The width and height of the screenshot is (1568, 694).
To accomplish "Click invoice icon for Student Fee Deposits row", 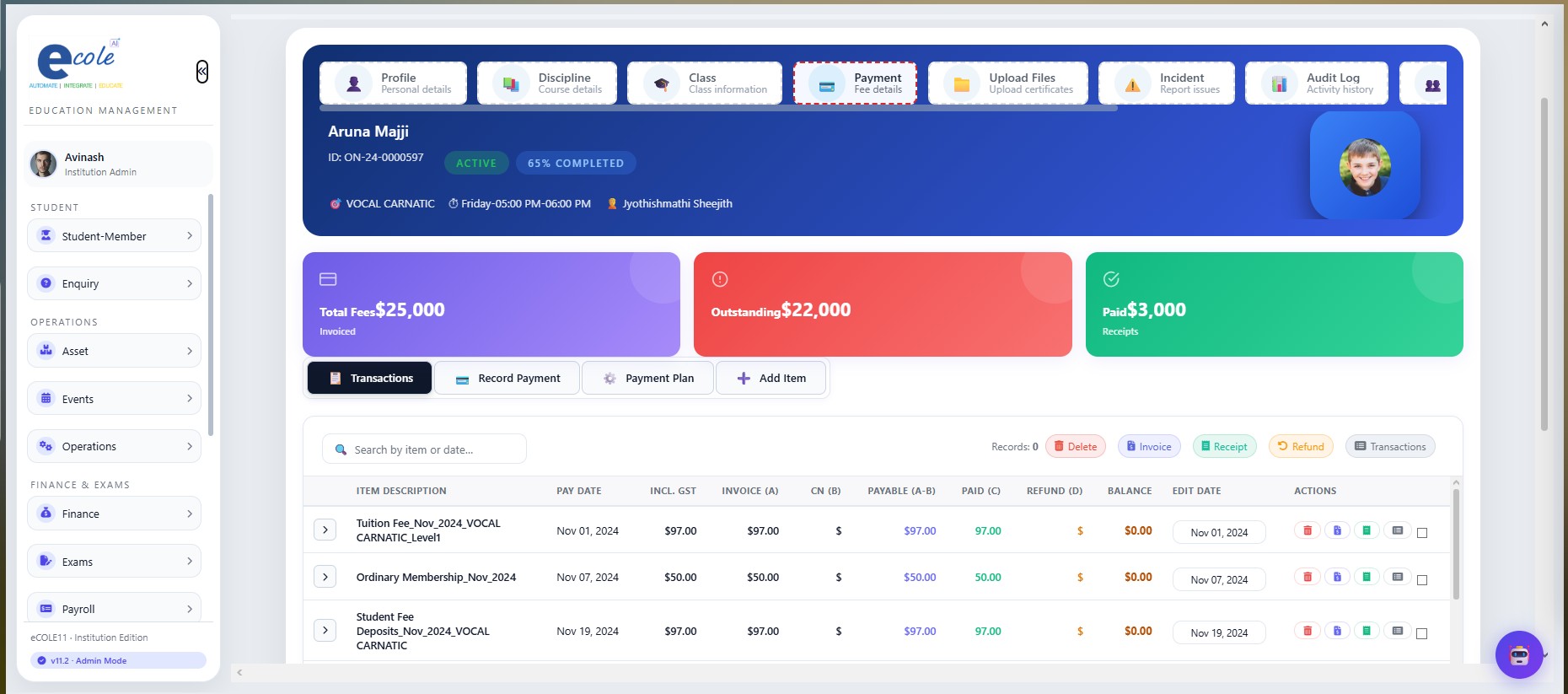I will tap(1337, 631).
